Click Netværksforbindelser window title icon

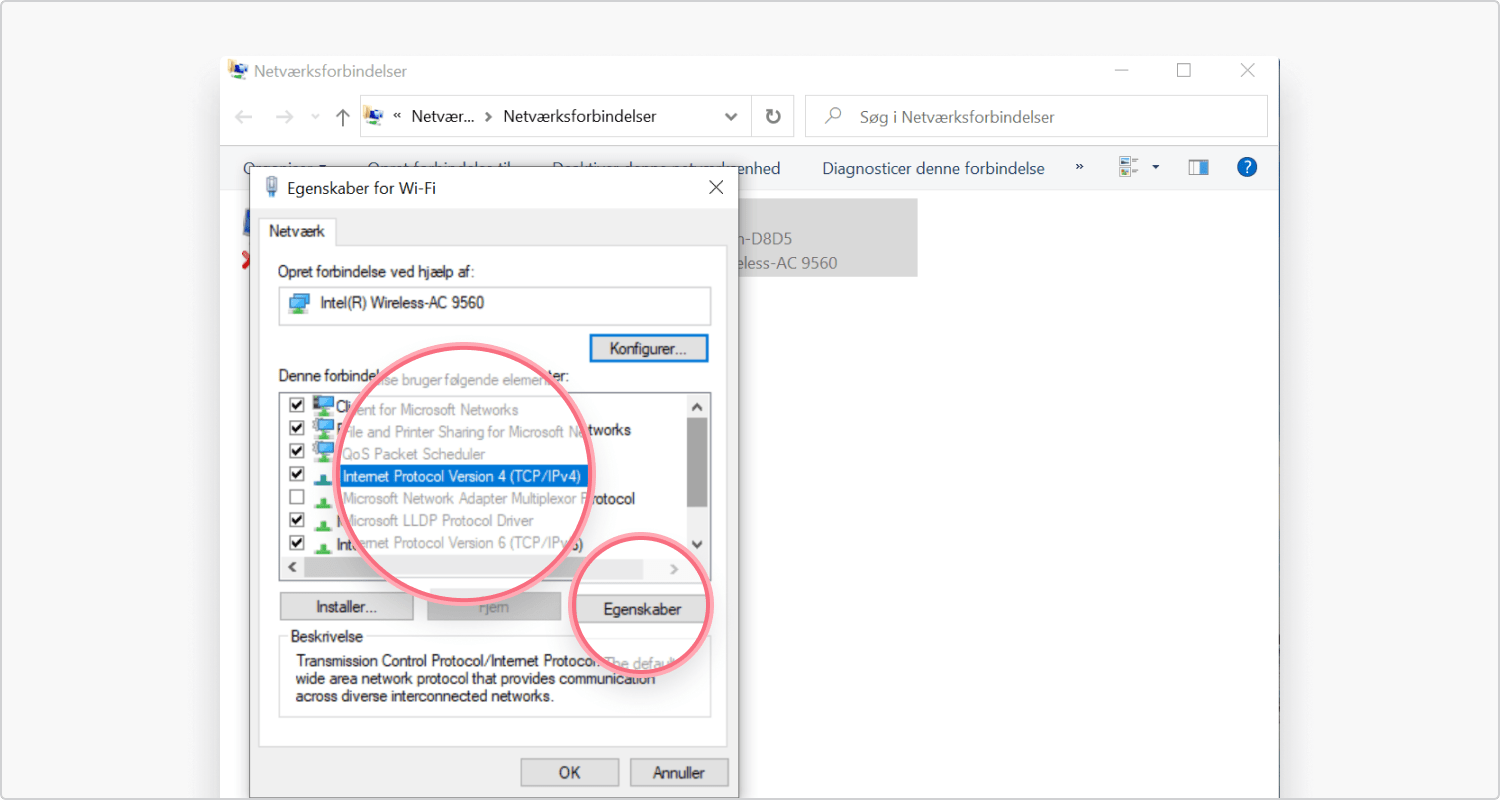tap(238, 70)
